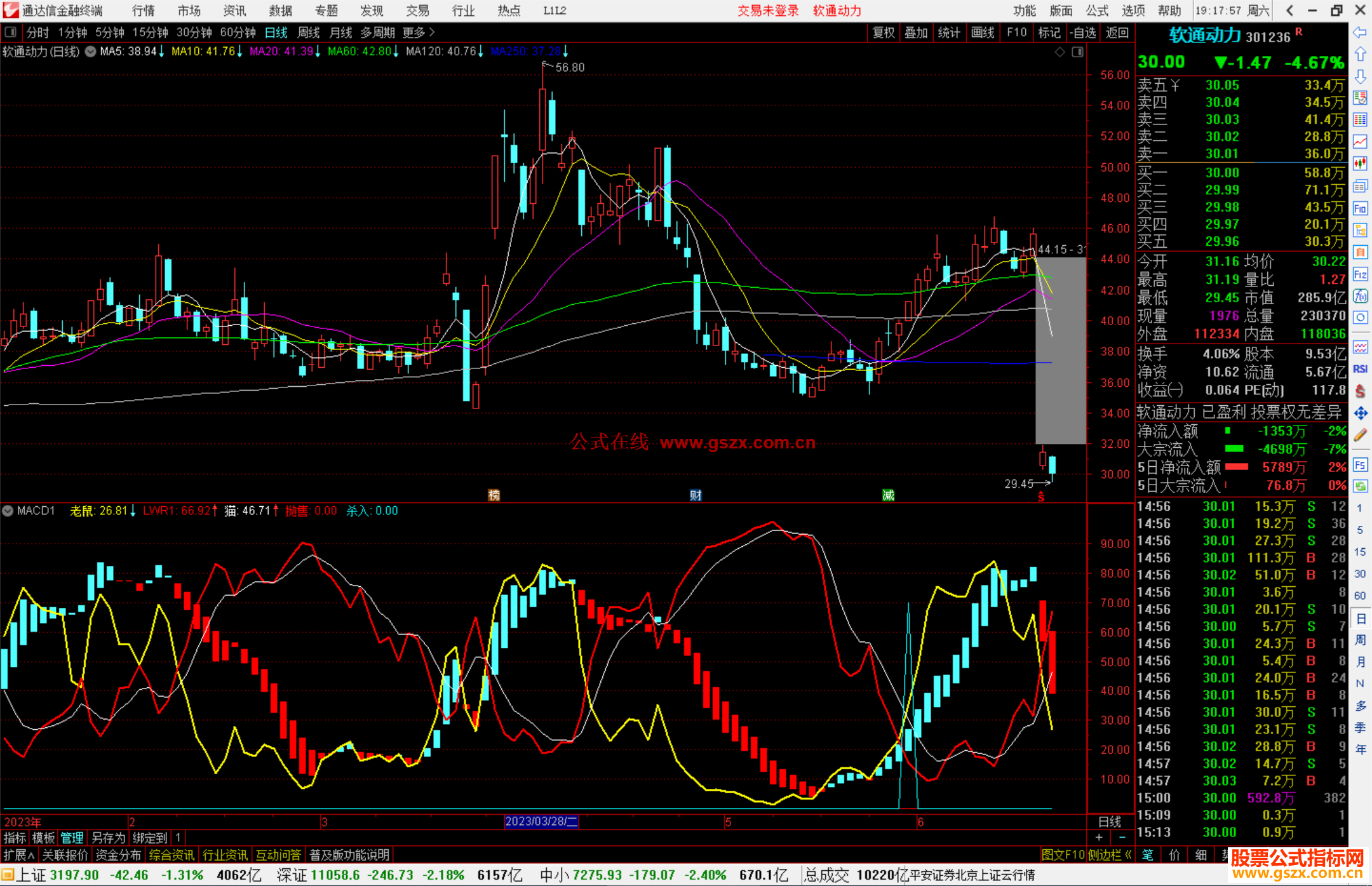Open the dropdown next to 软通动力(日线) title
Screen dimensions: 1372x886
(91, 51)
